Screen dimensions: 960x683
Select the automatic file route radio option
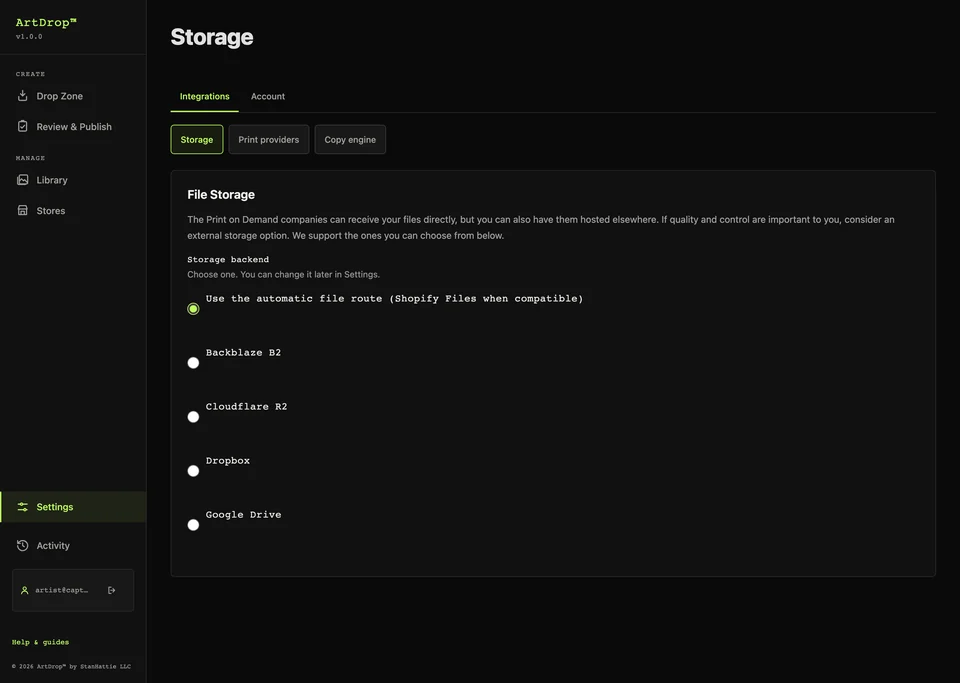193,309
